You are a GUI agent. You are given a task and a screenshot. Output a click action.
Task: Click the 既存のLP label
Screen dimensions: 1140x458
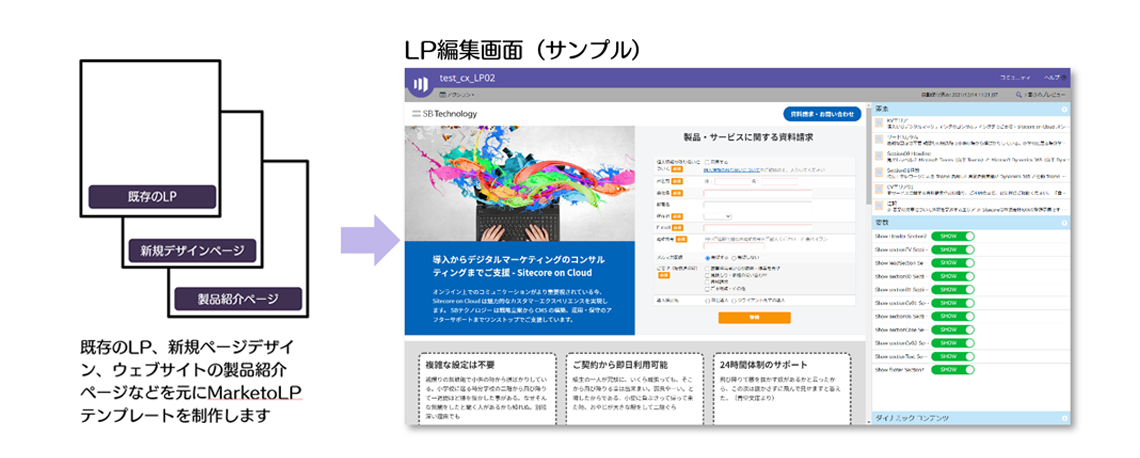pos(152,197)
